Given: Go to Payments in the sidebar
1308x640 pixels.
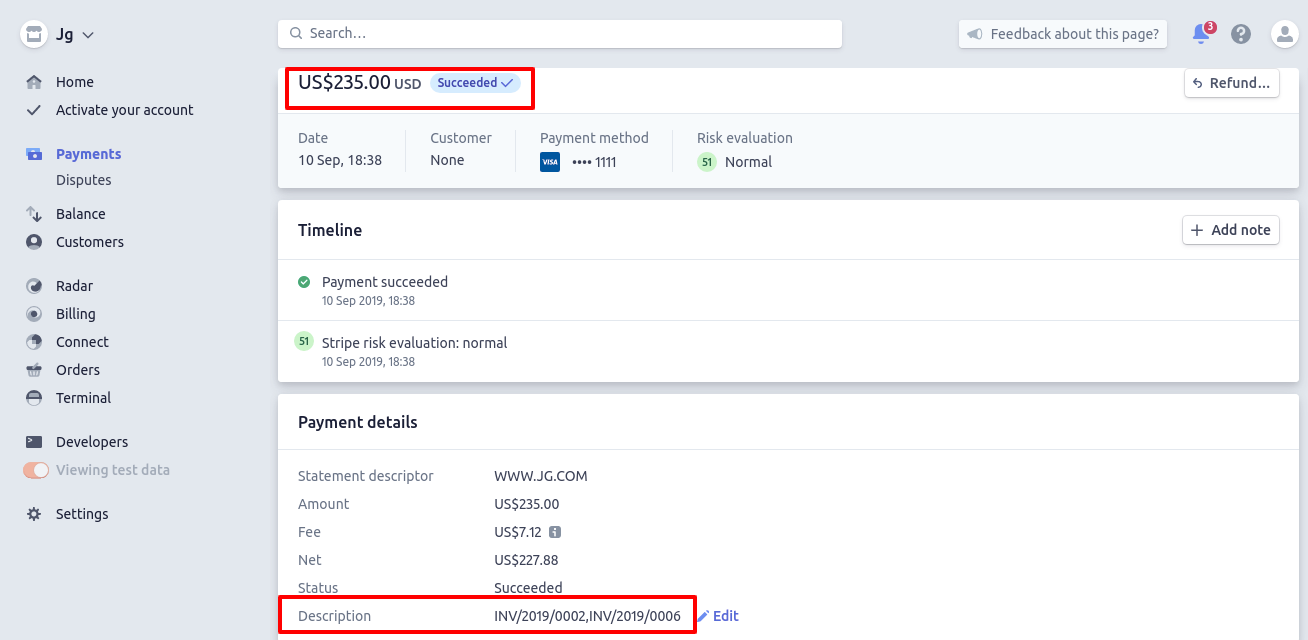Looking at the screenshot, I should (88, 154).
